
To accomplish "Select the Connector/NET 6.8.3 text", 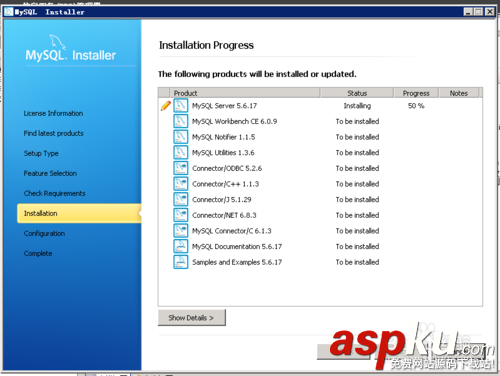I will tap(224, 215).
